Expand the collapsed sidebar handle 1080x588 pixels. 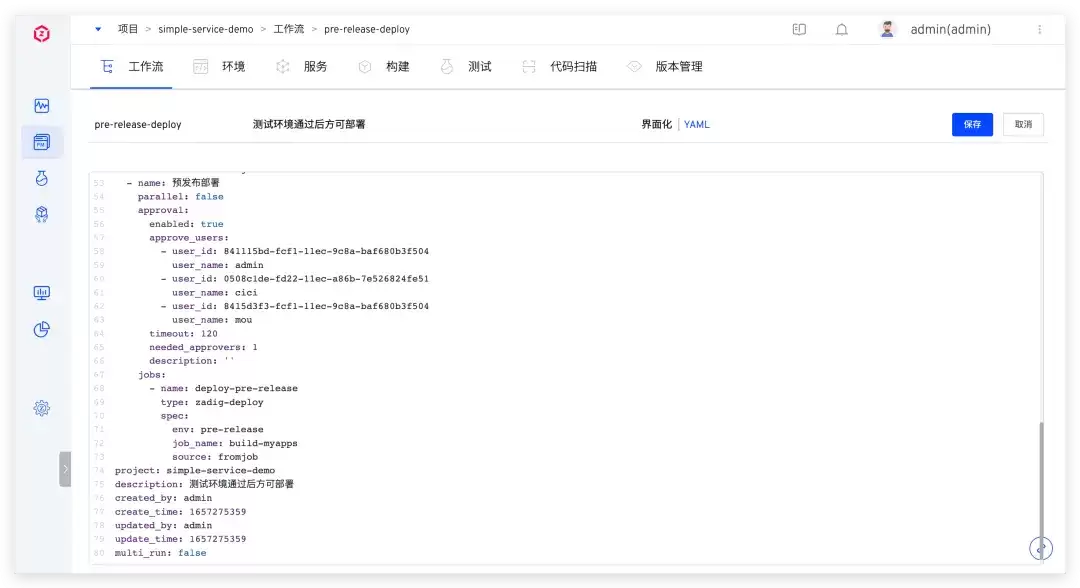(65, 469)
